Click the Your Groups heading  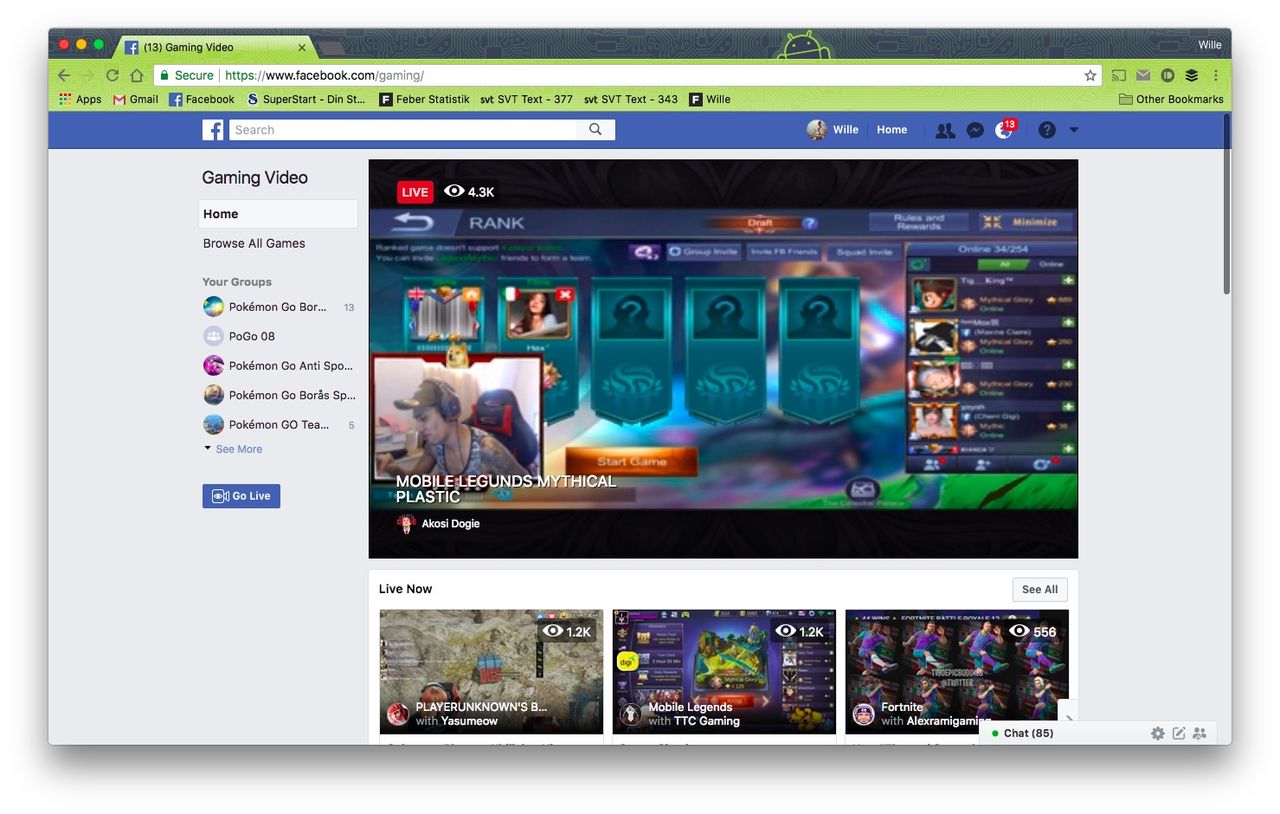point(237,282)
